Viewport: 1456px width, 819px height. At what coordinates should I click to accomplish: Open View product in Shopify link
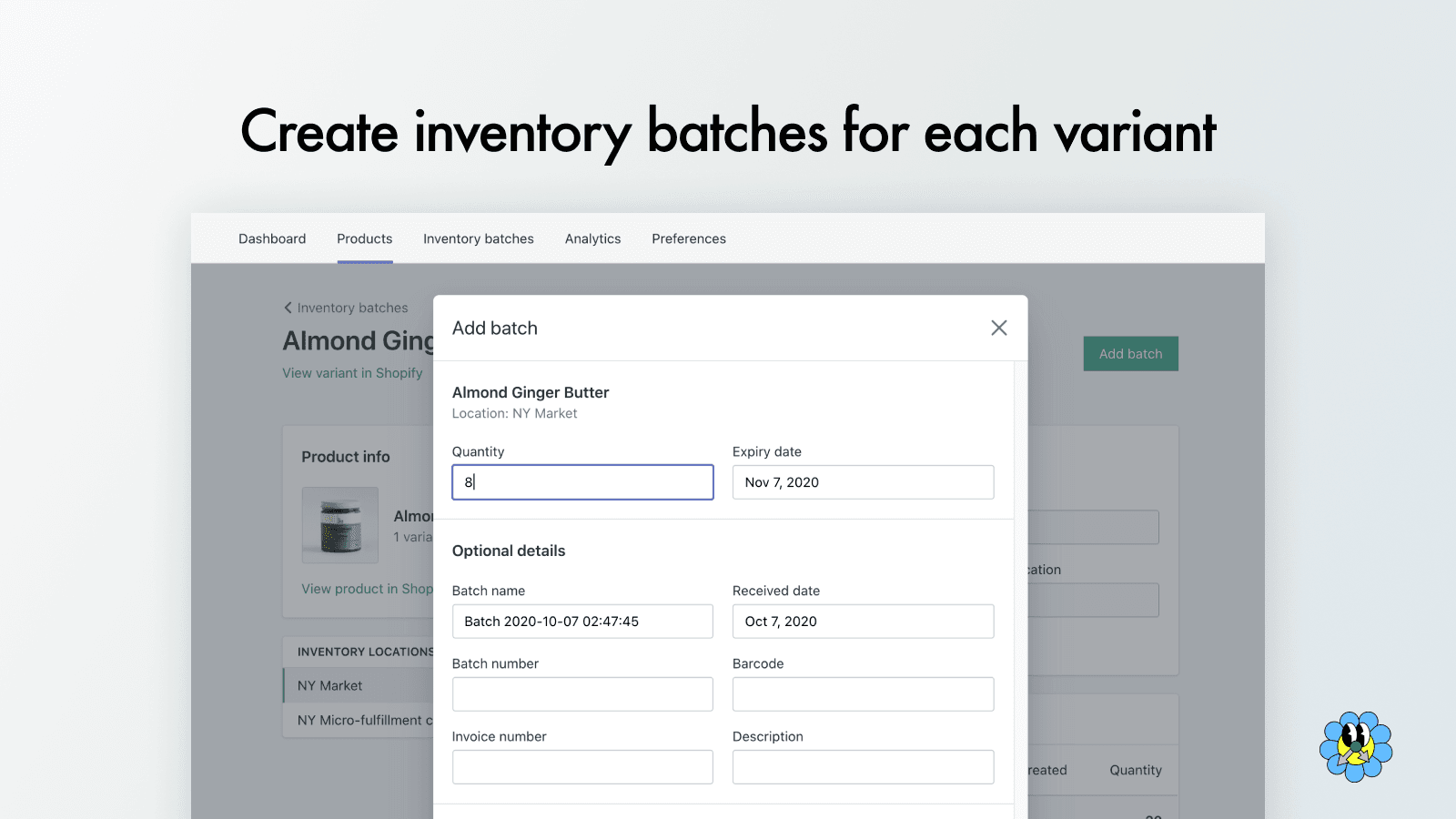[368, 589]
